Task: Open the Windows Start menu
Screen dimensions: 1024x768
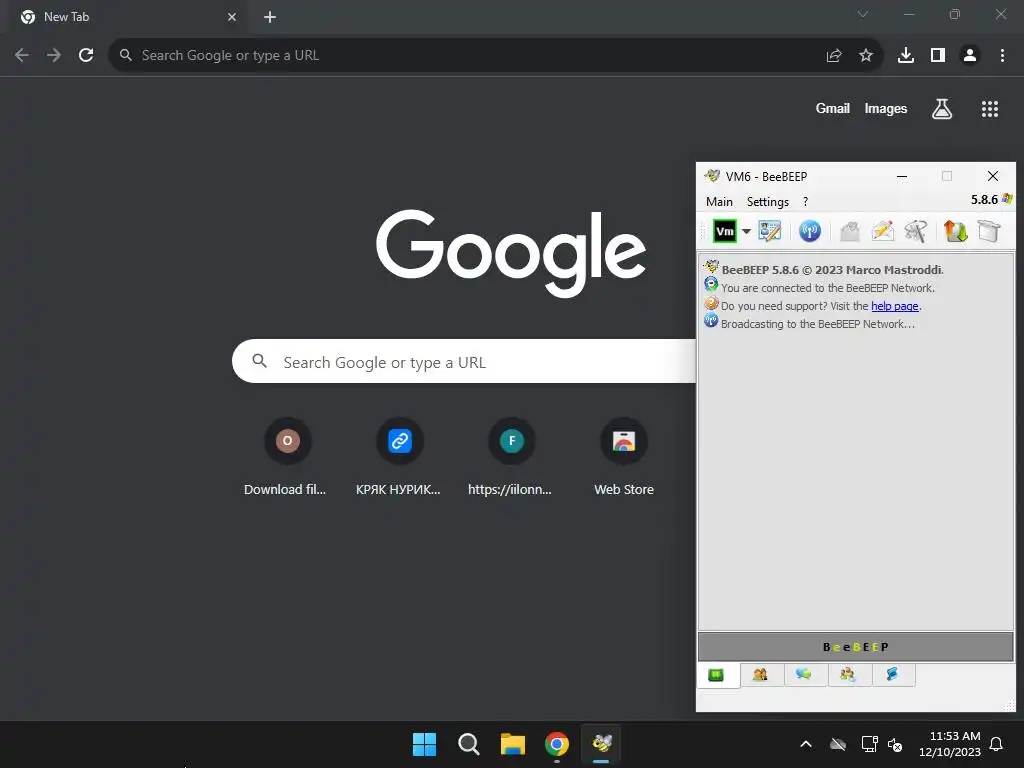Action: pos(424,744)
